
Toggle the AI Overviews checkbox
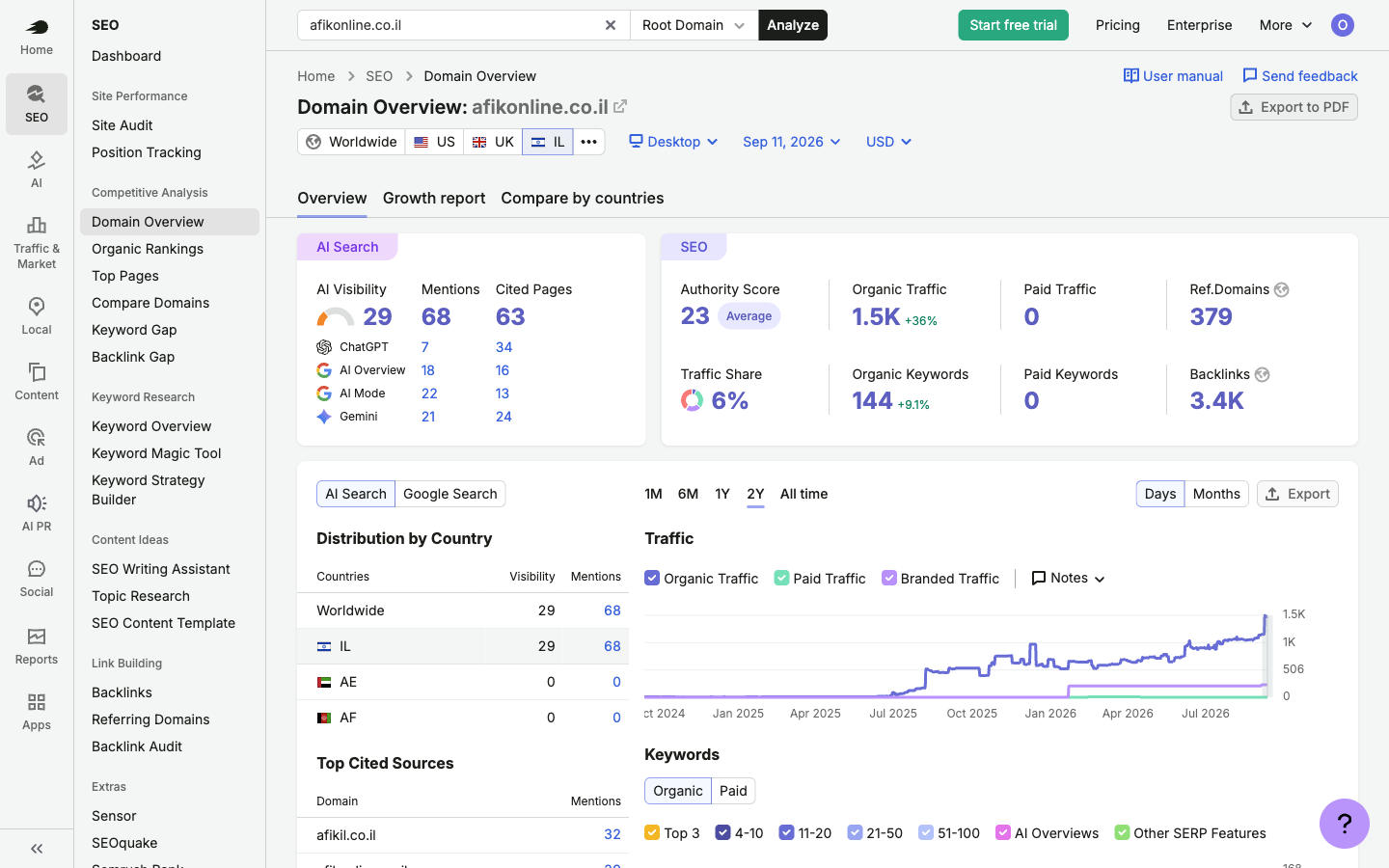[x=1003, y=833]
